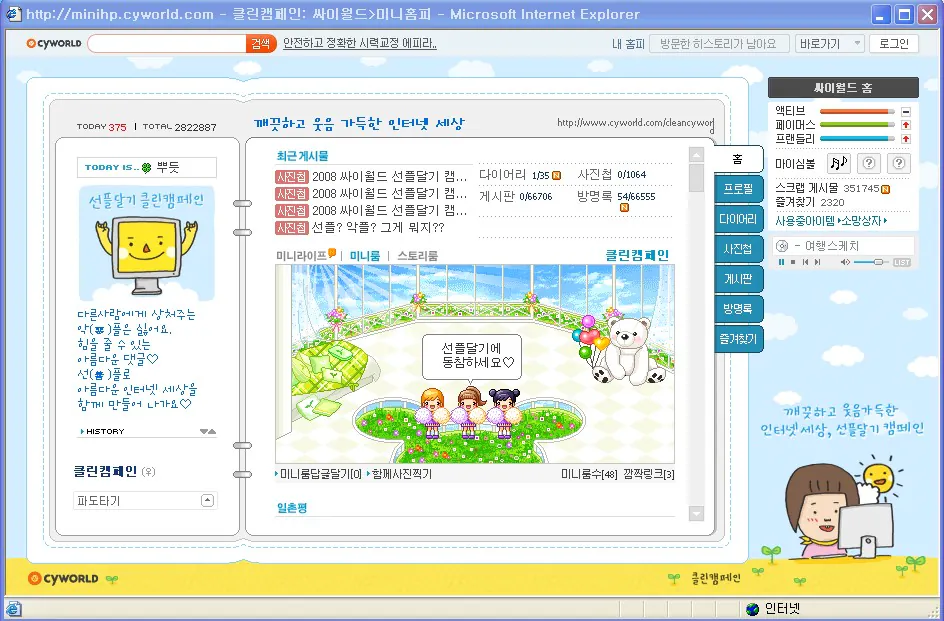944x621 pixels.
Task: Open the 사진첩 0/1064 link
Action: pyautogui.click(x=611, y=174)
